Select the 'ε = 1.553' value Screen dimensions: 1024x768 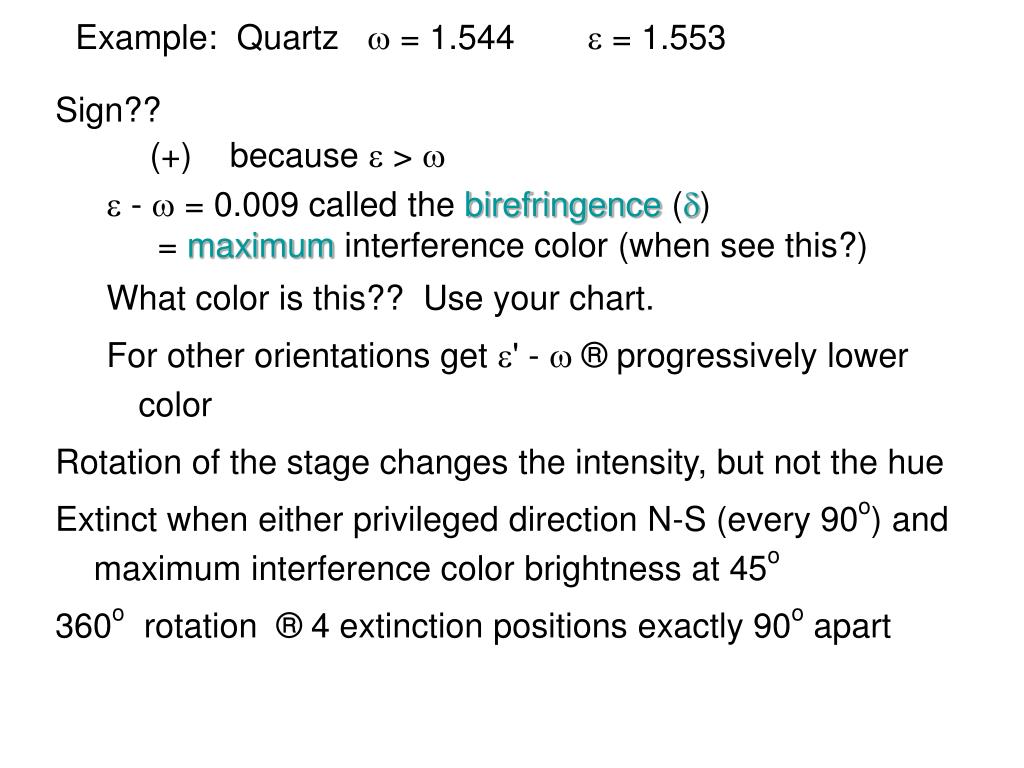[x=656, y=39]
